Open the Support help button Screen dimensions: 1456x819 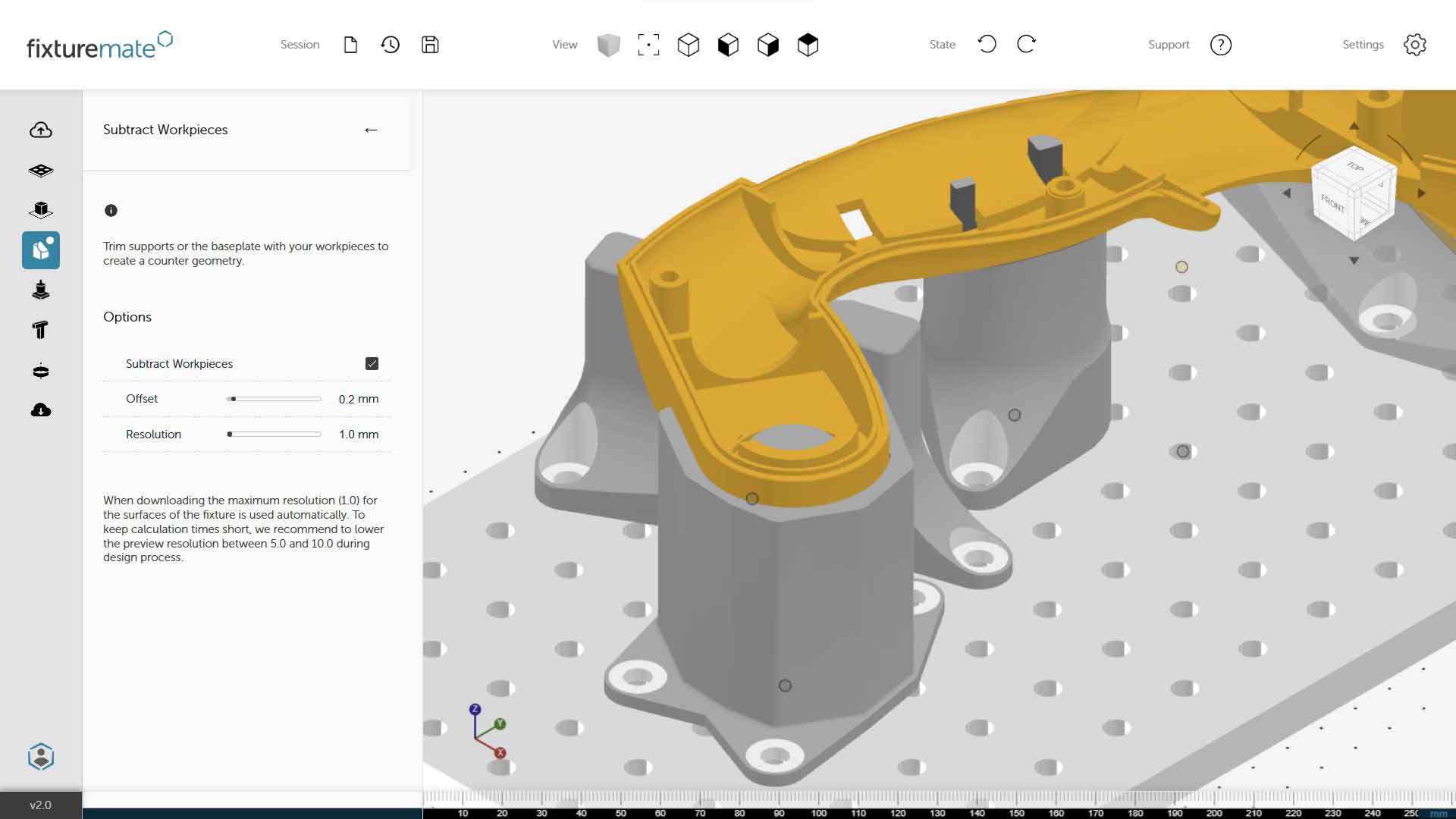coord(1221,45)
